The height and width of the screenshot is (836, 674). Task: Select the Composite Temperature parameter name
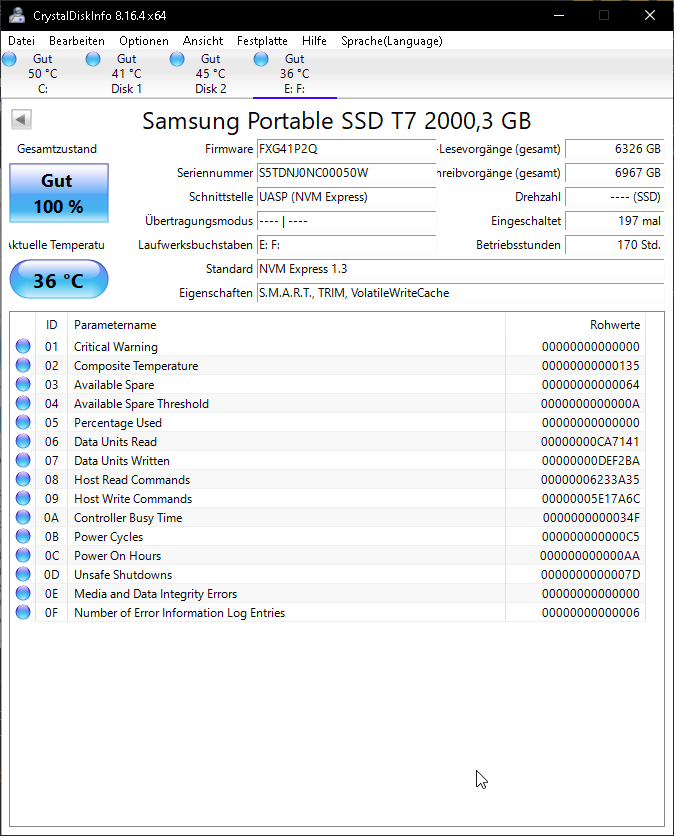tap(136, 366)
